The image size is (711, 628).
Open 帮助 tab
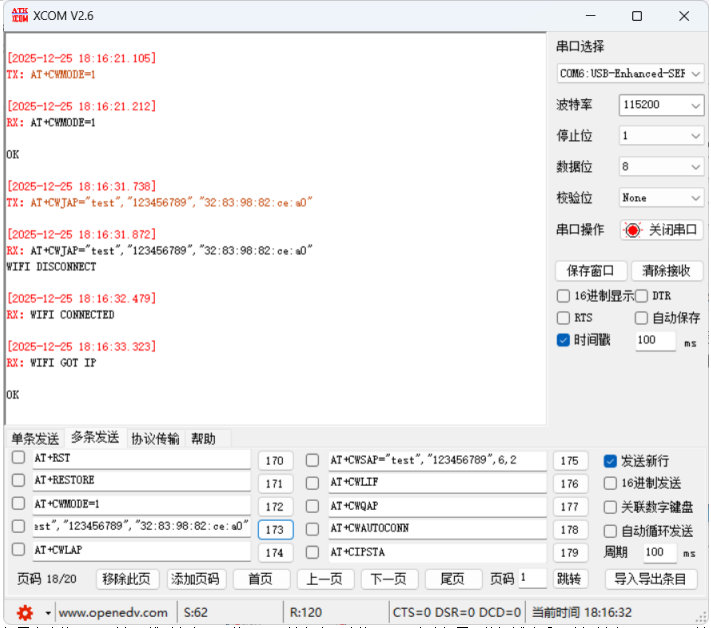(203, 438)
